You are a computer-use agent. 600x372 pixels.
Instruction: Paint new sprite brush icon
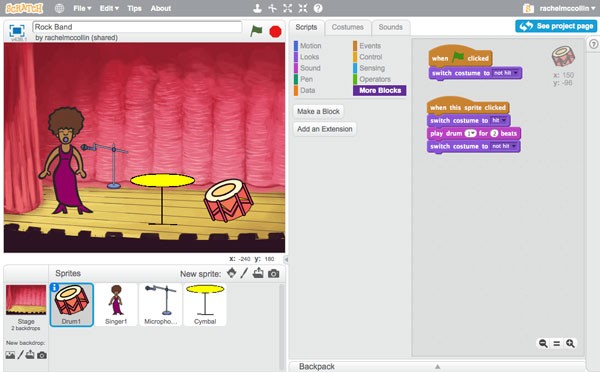pos(244,273)
